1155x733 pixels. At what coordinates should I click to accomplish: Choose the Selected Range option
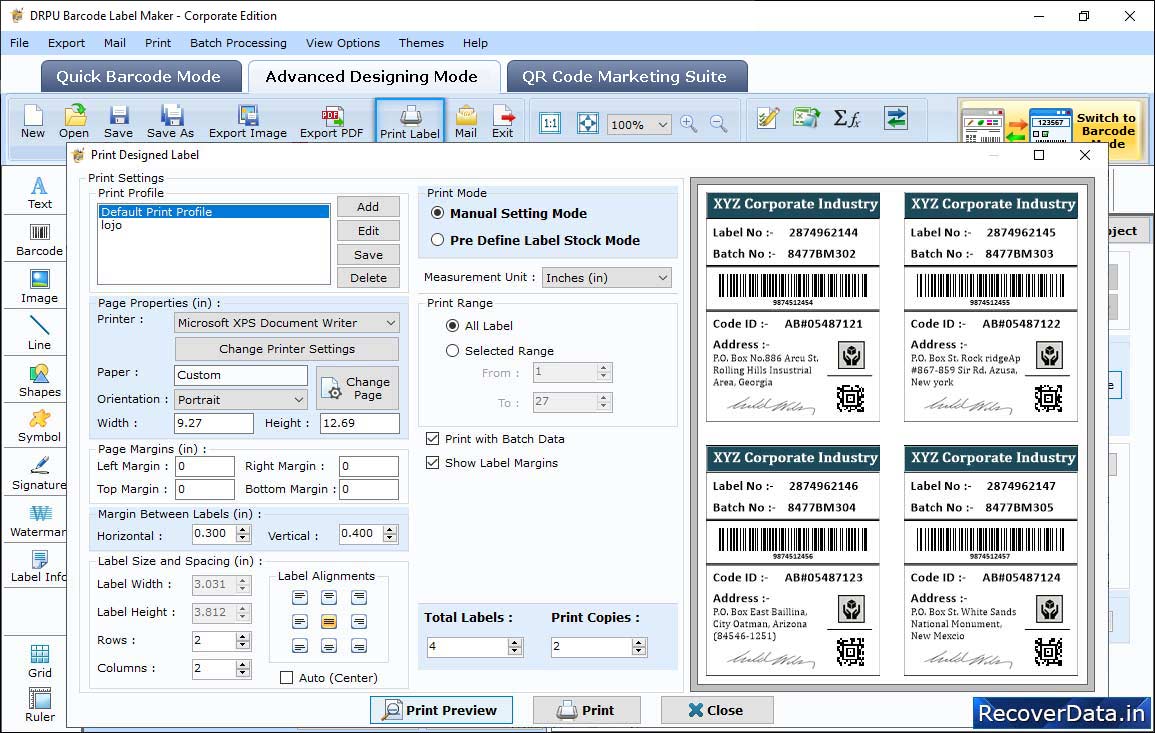(x=452, y=351)
